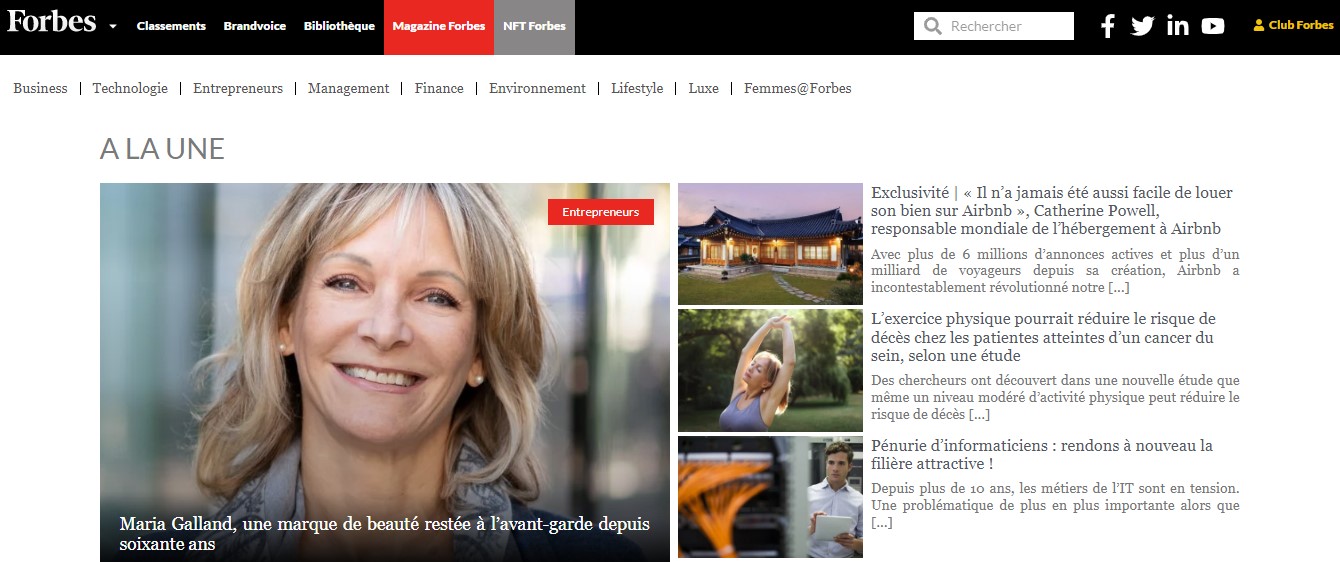Viewport: 1340px width, 562px height.
Task: Click the Club Forbes user icon
Action: (x=1259, y=26)
